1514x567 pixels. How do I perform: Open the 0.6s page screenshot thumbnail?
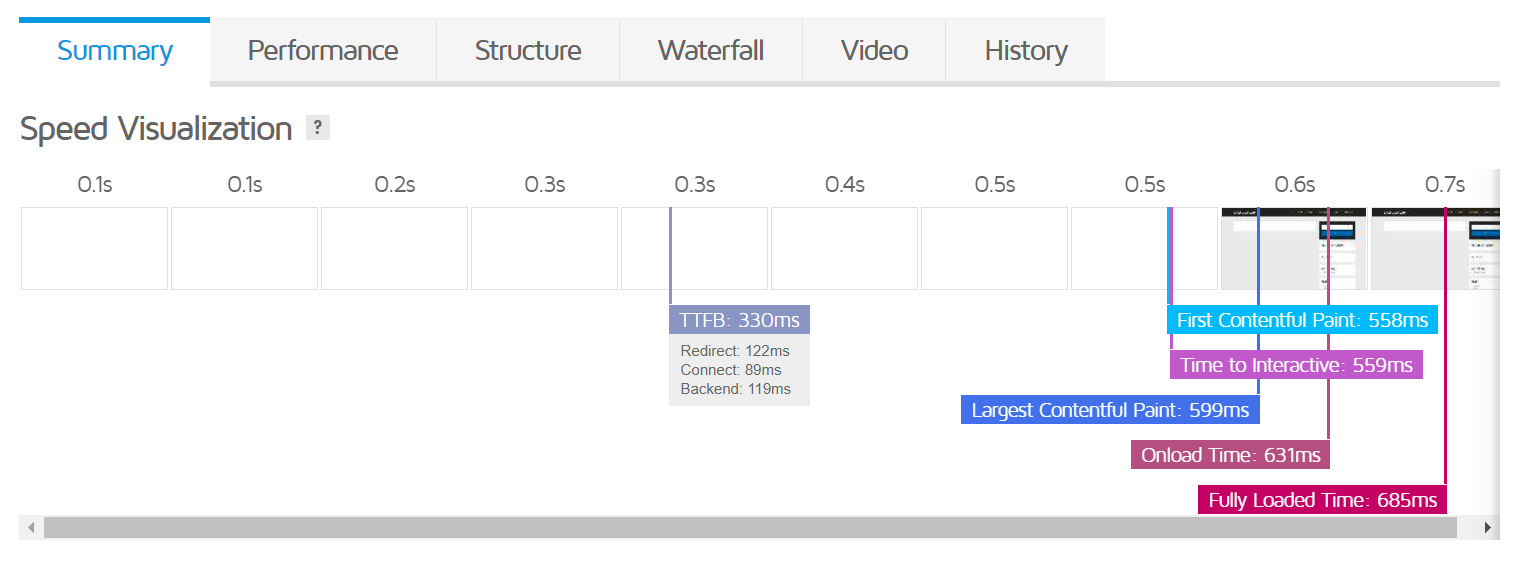pyautogui.click(x=1293, y=249)
